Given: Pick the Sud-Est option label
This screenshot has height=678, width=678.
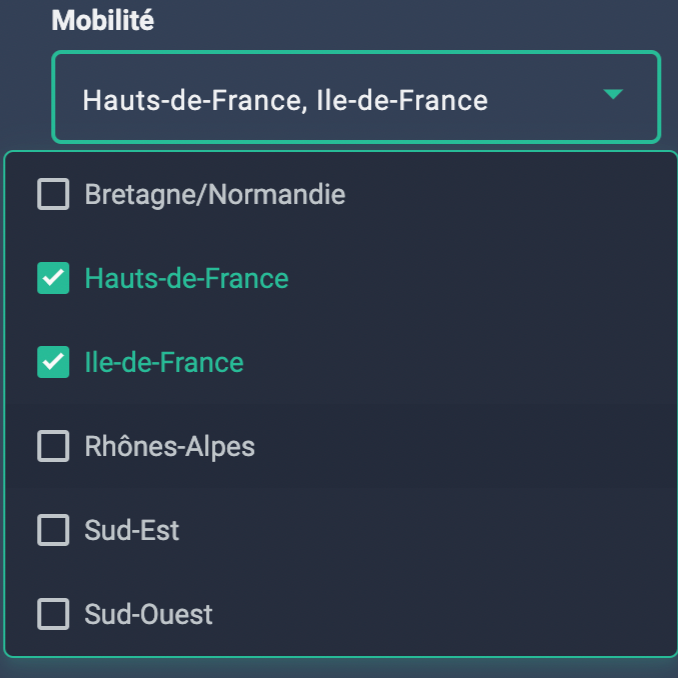Looking at the screenshot, I should 131,530.
